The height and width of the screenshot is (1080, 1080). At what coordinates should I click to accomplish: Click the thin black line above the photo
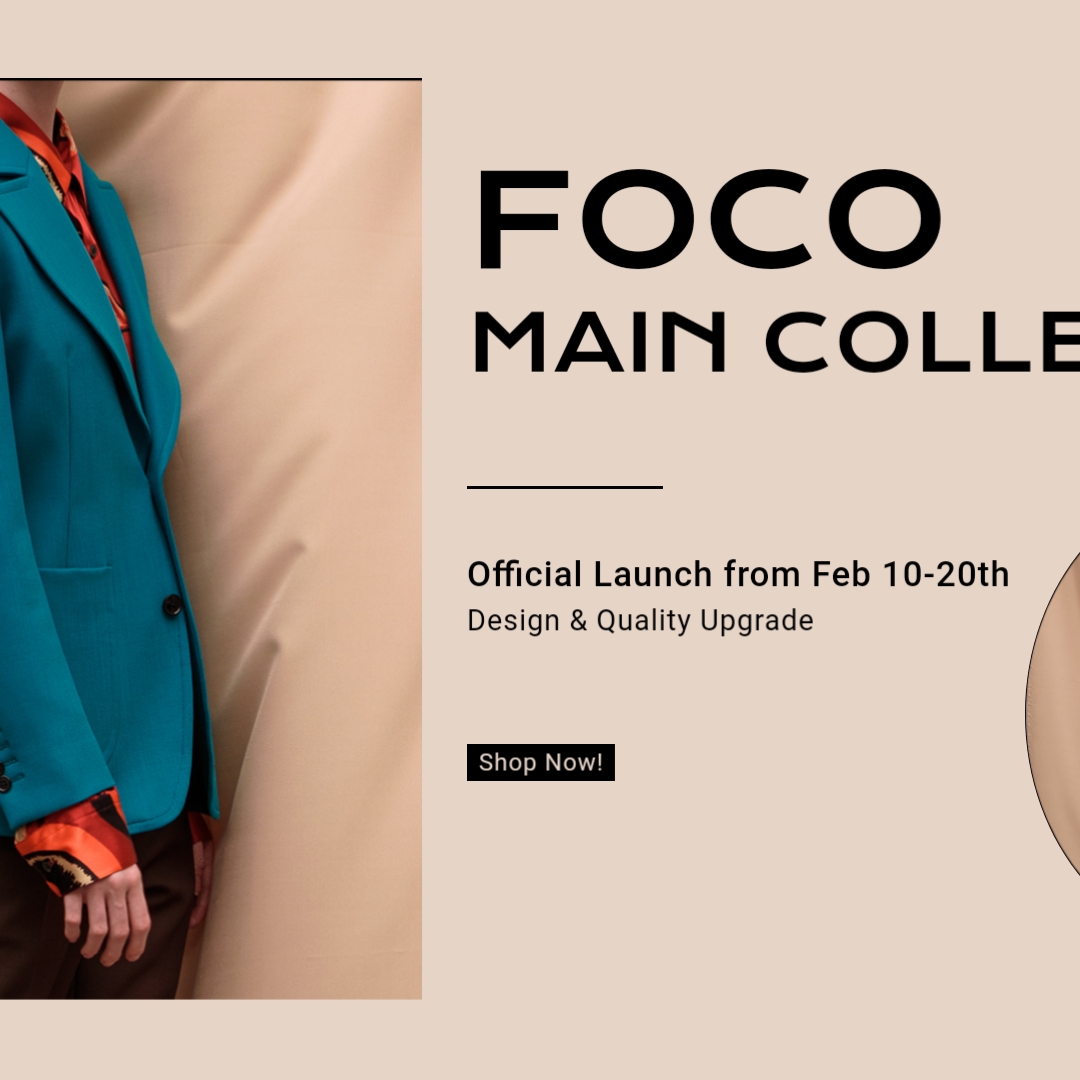(211, 79)
